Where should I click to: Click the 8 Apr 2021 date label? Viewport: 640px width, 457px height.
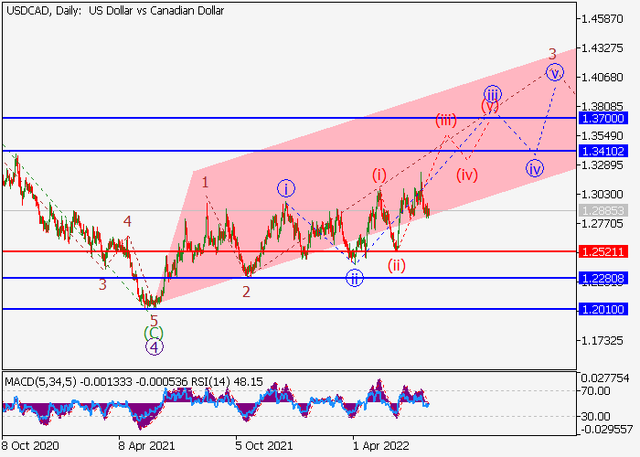pyautogui.click(x=147, y=446)
